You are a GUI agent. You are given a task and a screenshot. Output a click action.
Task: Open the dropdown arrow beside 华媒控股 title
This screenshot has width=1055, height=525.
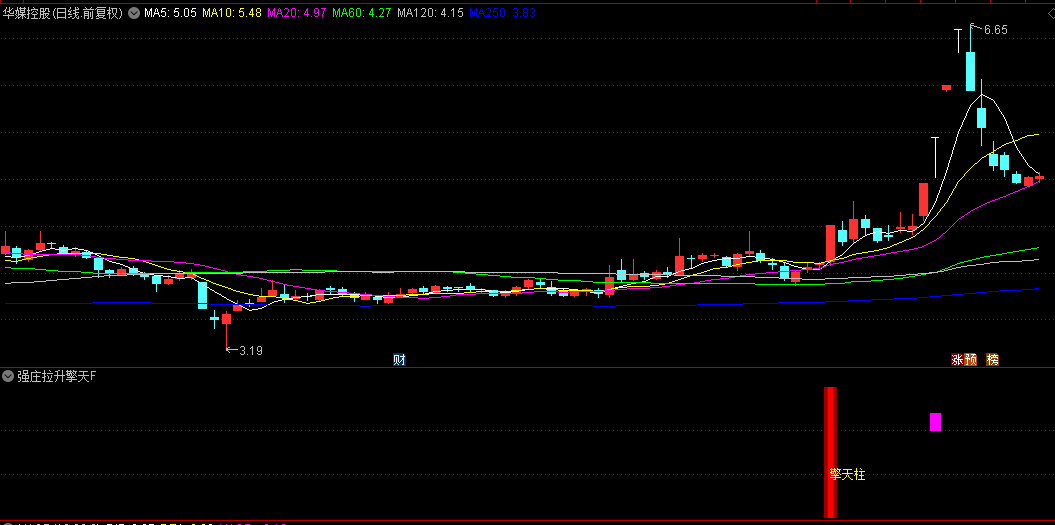coord(133,13)
